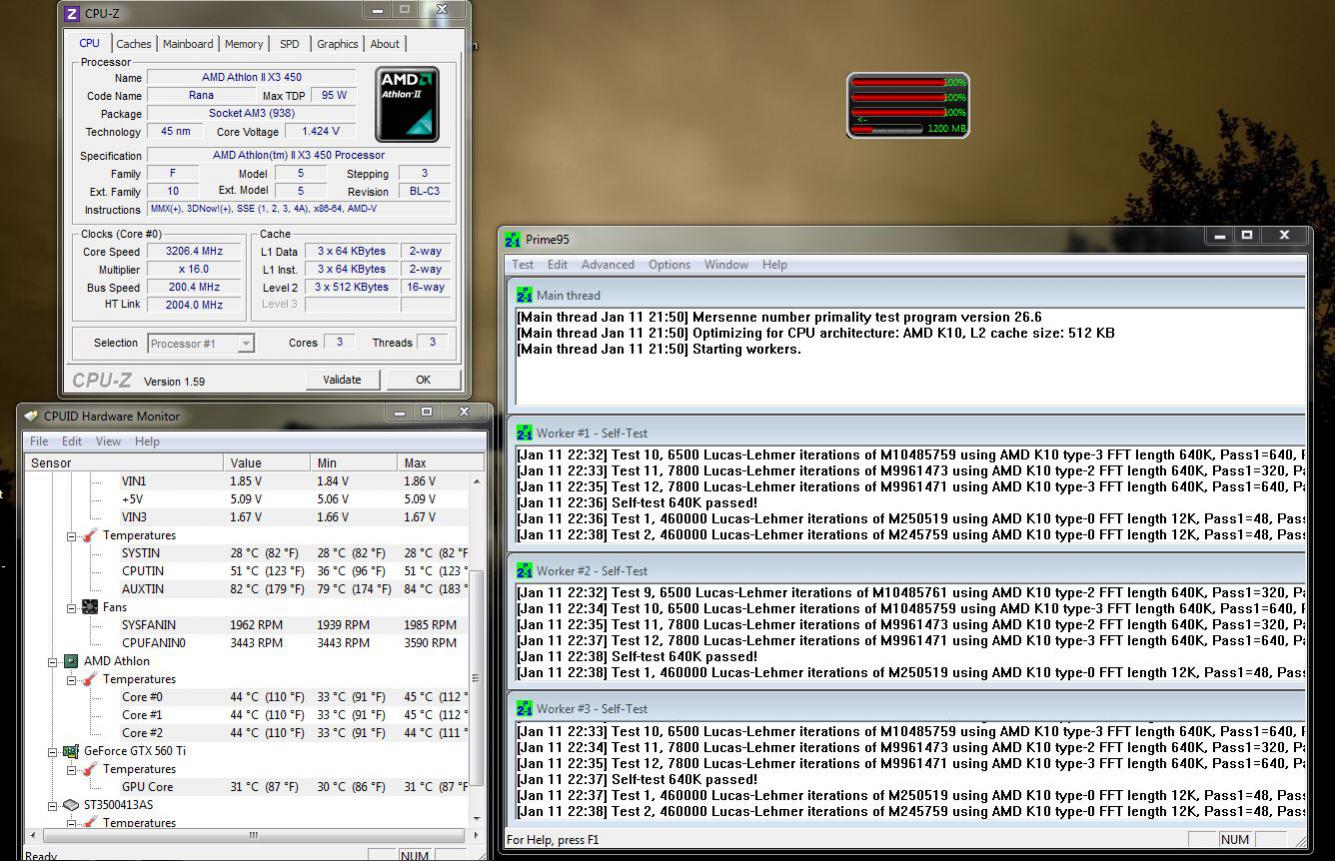
Task: Select the SYSTIN temperature row
Action: coord(246,553)
